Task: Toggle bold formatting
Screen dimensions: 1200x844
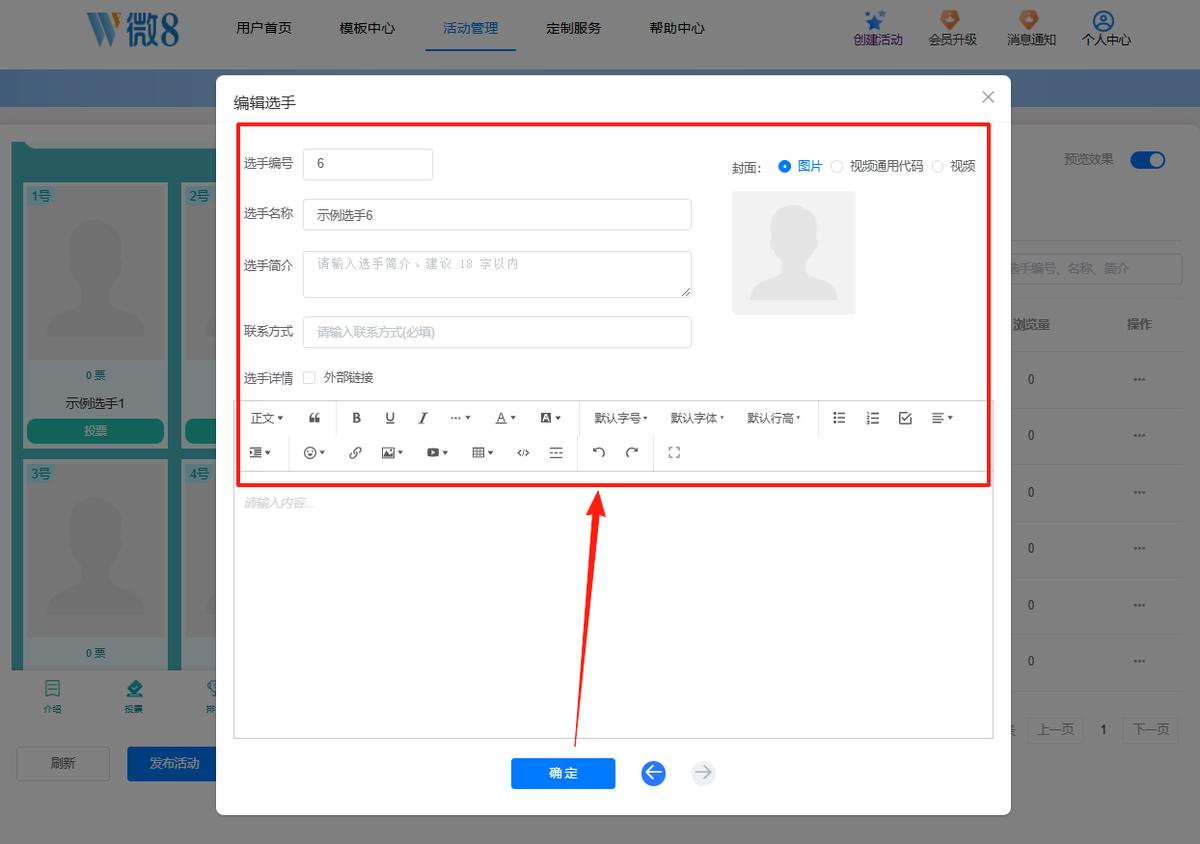Action: point(356,418)
